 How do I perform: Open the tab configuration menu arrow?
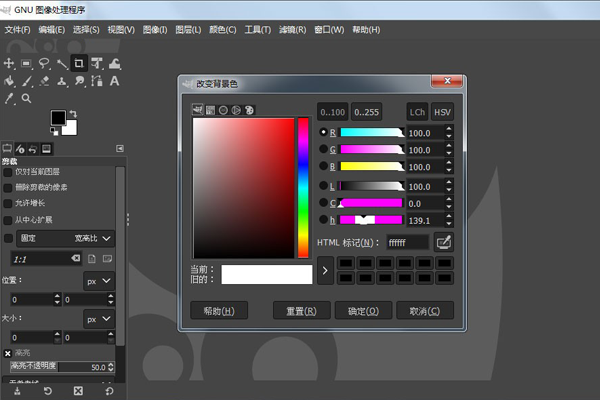[x=120, y=149]
